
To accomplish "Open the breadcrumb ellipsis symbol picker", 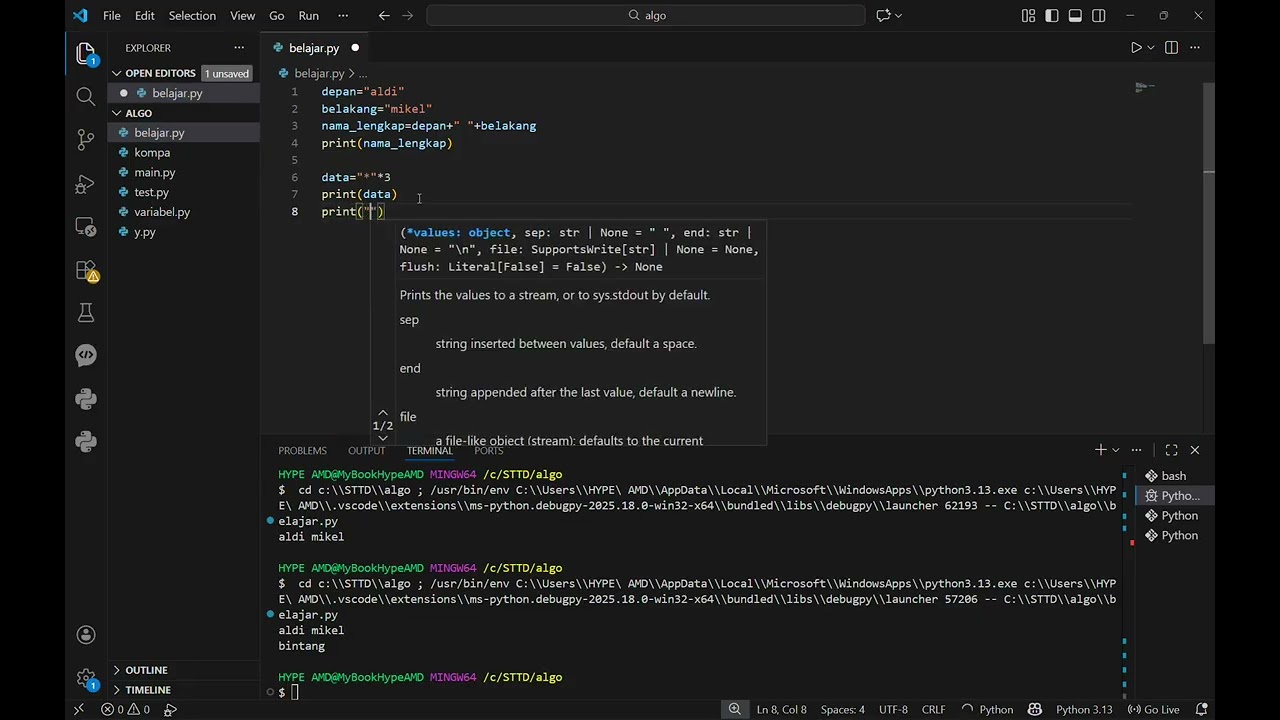I will pos(363,73).
